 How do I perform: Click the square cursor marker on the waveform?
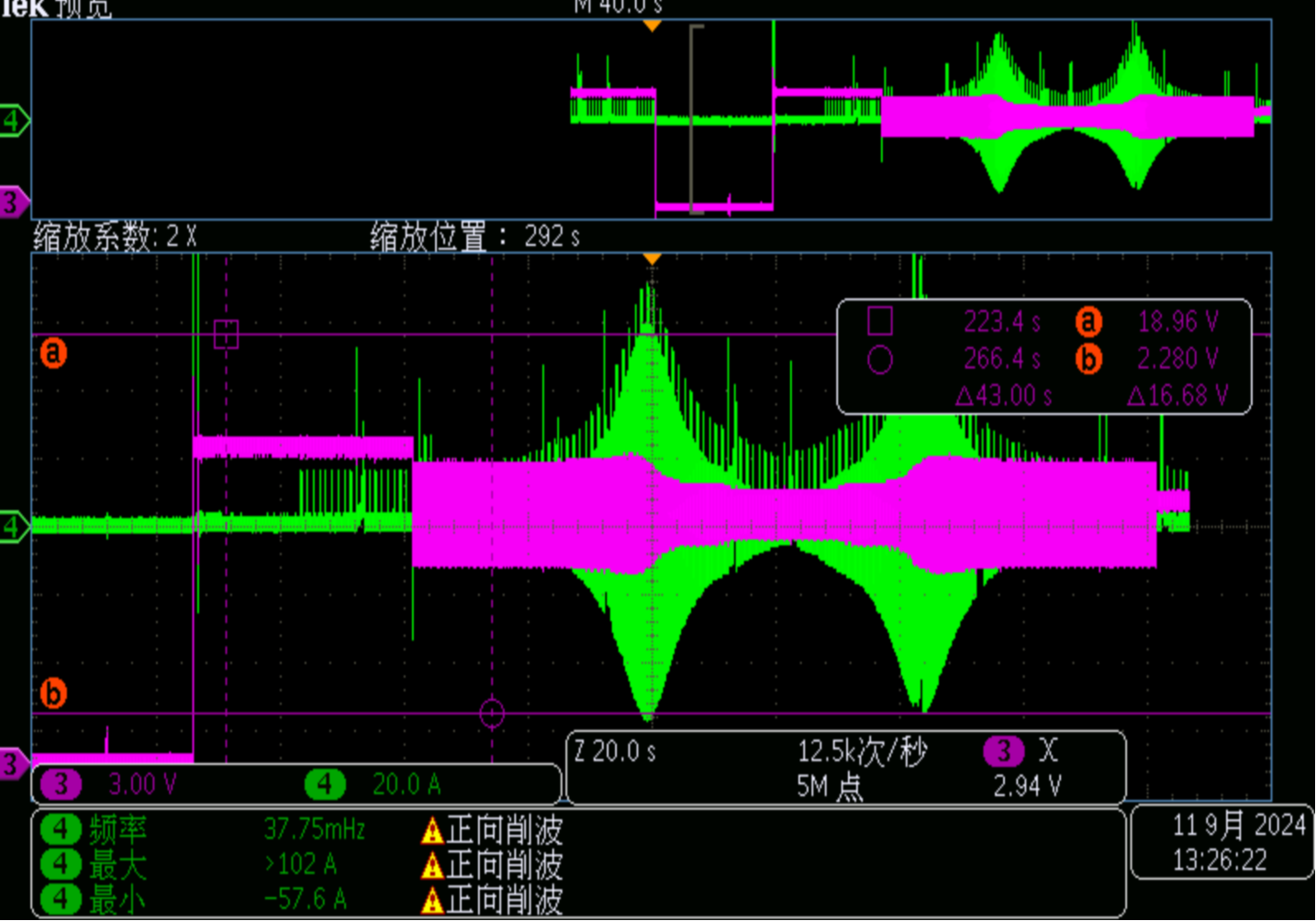[x=226, y=334]
